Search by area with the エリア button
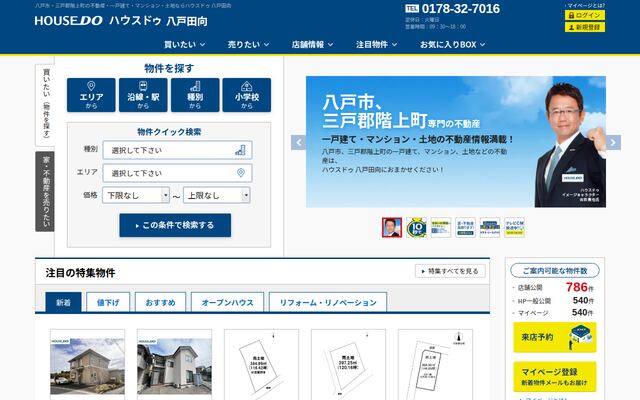The image size is (640, 400). click(x=91, y=95)
